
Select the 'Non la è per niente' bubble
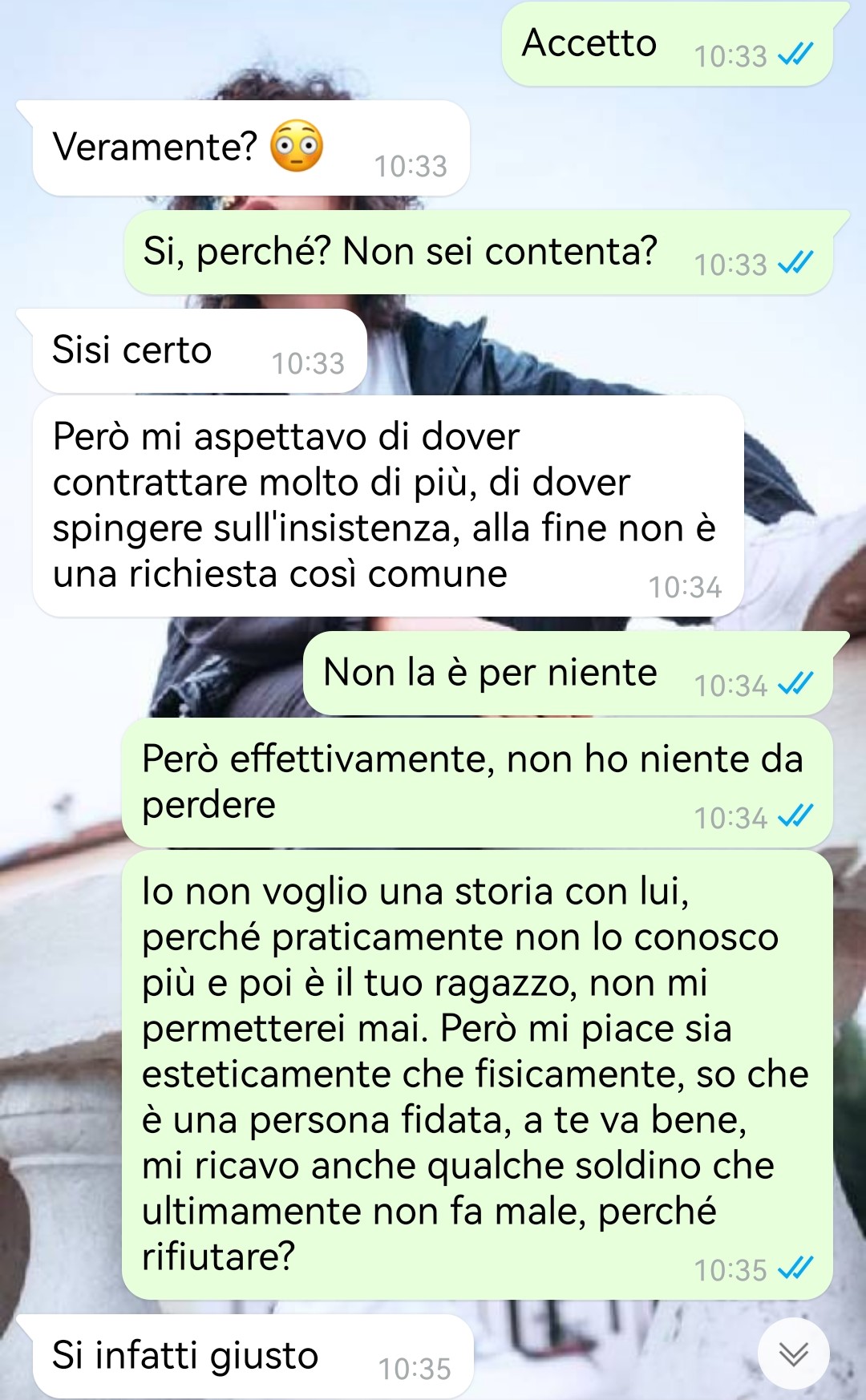[569, 674]
